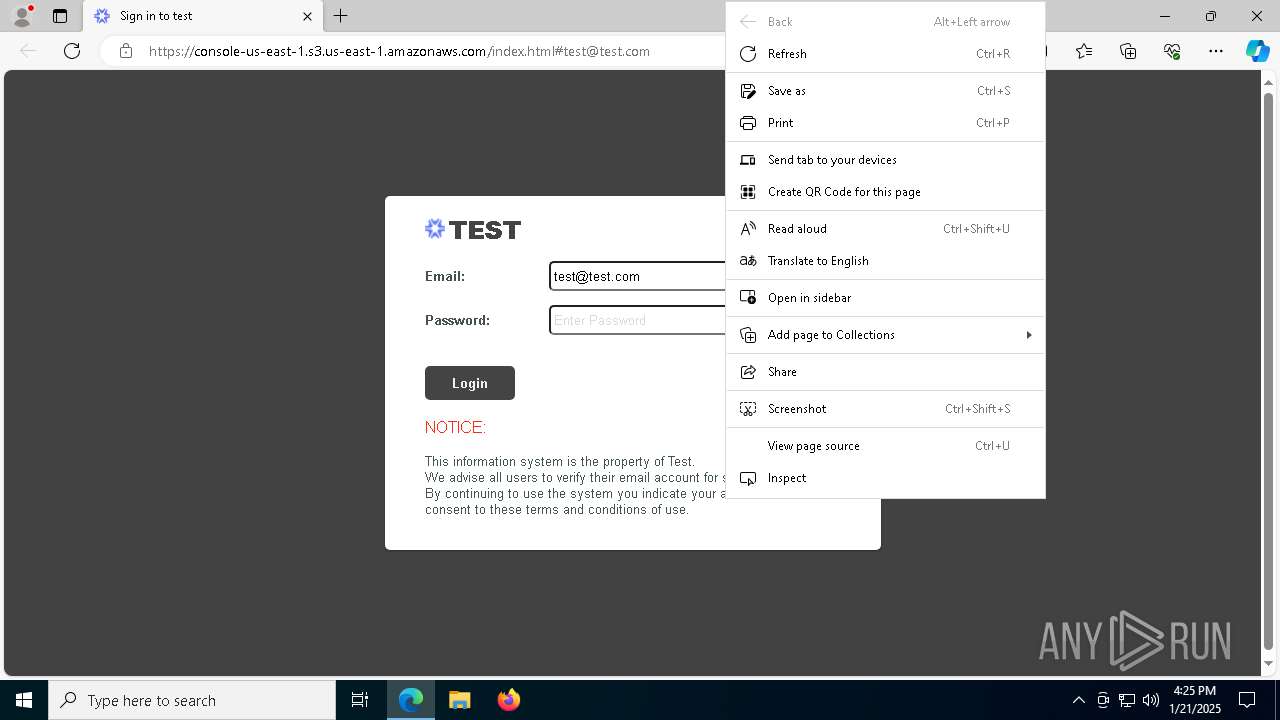
Task: Click the Save as icon in the context menu
Action: [x=747, y=91]
